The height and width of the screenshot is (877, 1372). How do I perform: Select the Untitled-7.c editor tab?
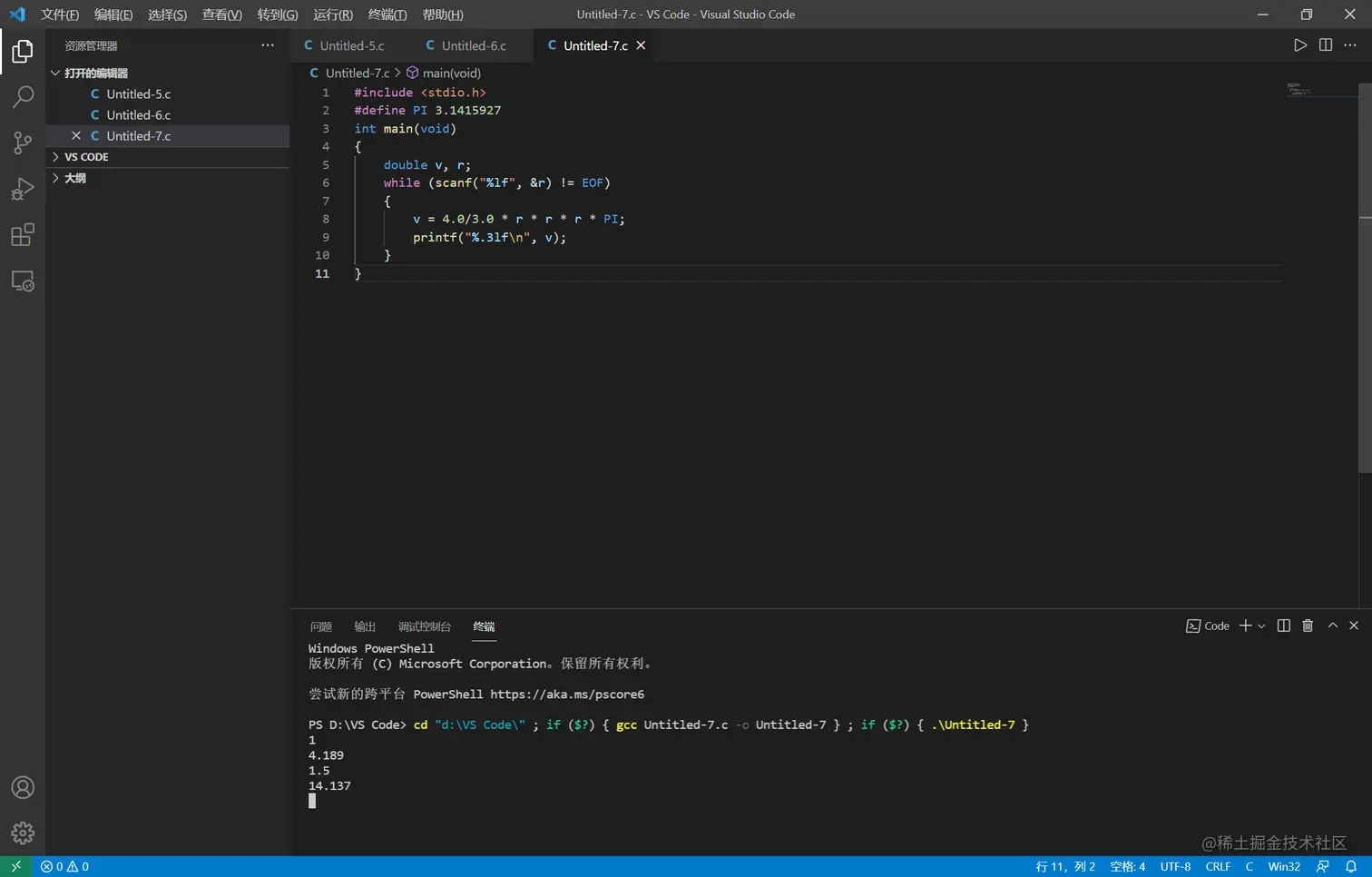pos(595,45)
